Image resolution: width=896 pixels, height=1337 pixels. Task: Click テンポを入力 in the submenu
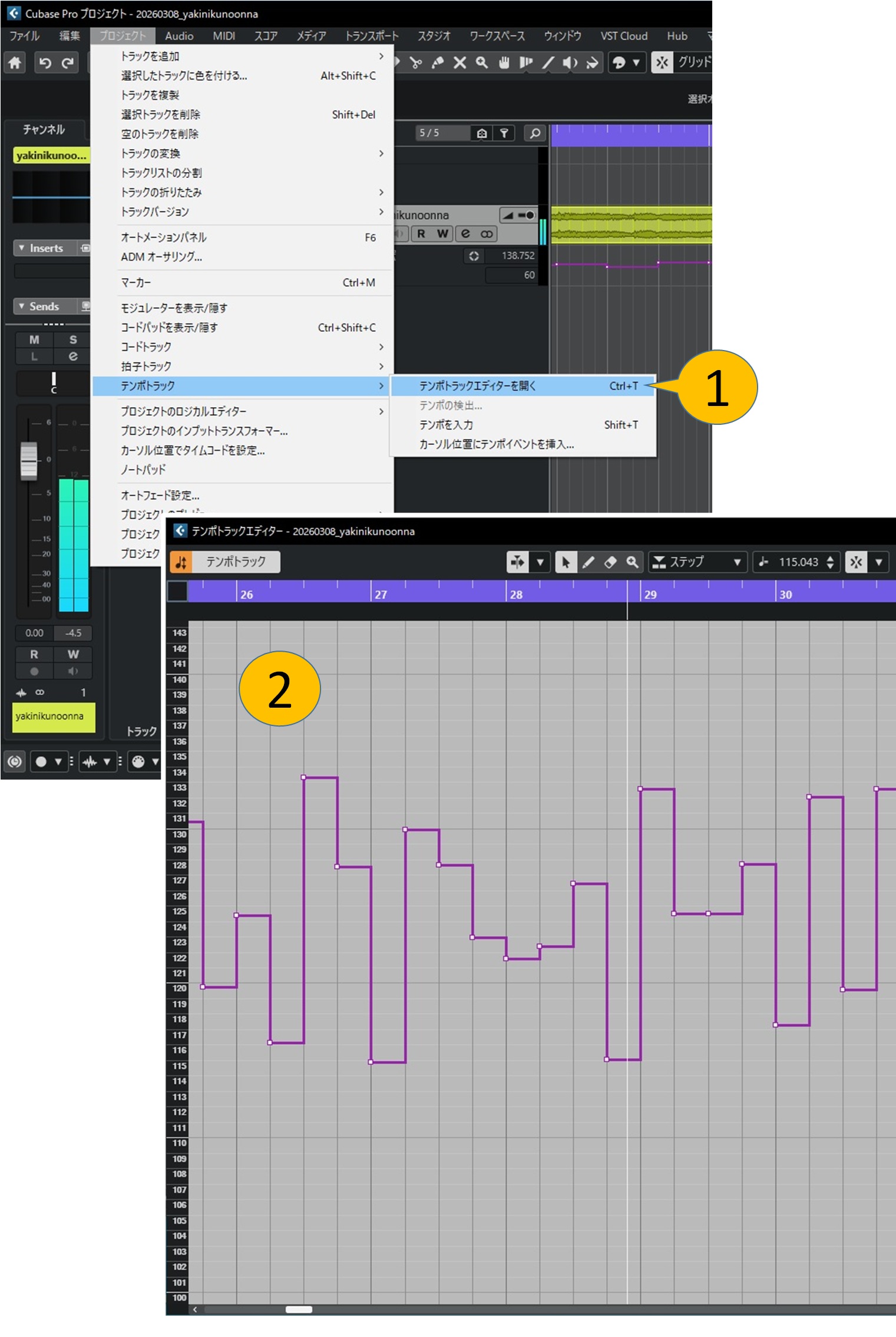[x=446, y=425]
